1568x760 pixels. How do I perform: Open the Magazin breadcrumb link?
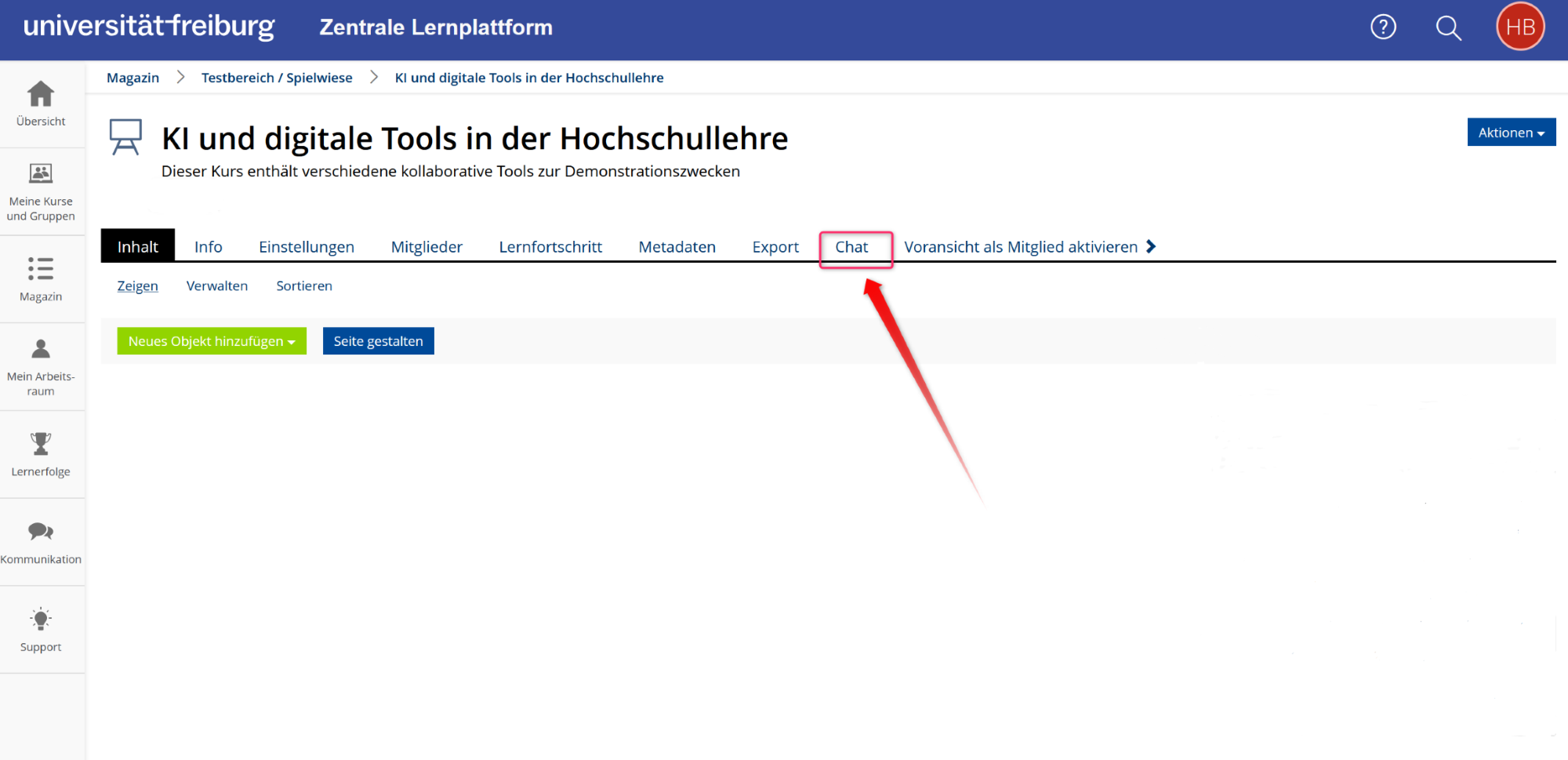click(132, 77)
